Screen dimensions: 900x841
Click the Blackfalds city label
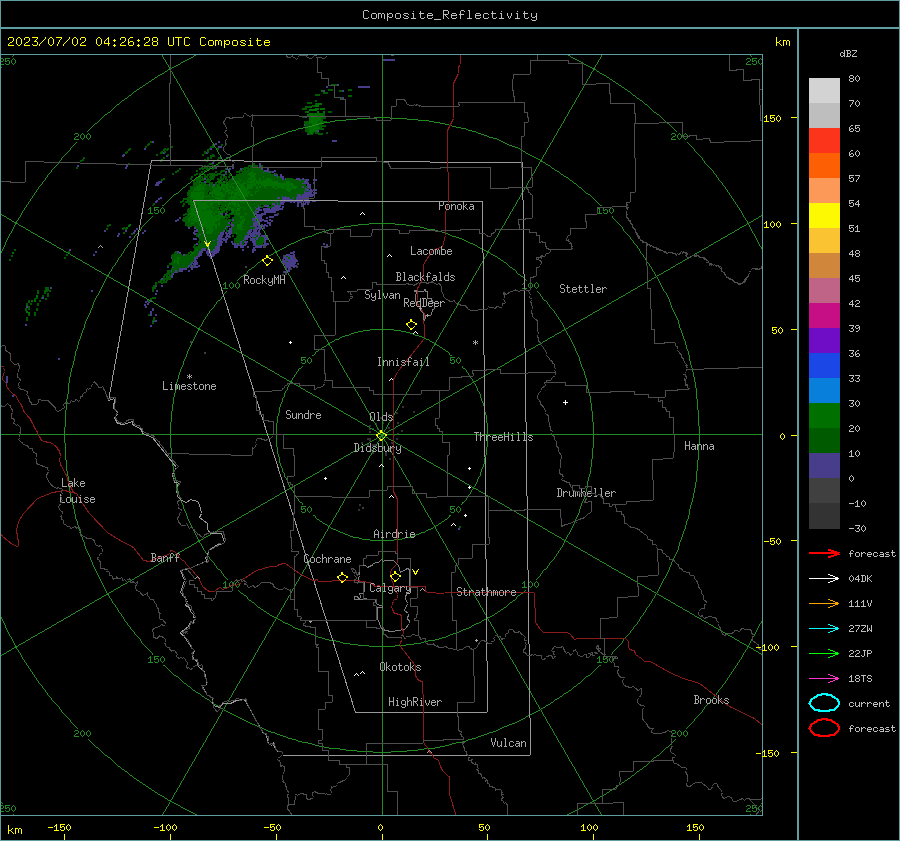(425, 277)
